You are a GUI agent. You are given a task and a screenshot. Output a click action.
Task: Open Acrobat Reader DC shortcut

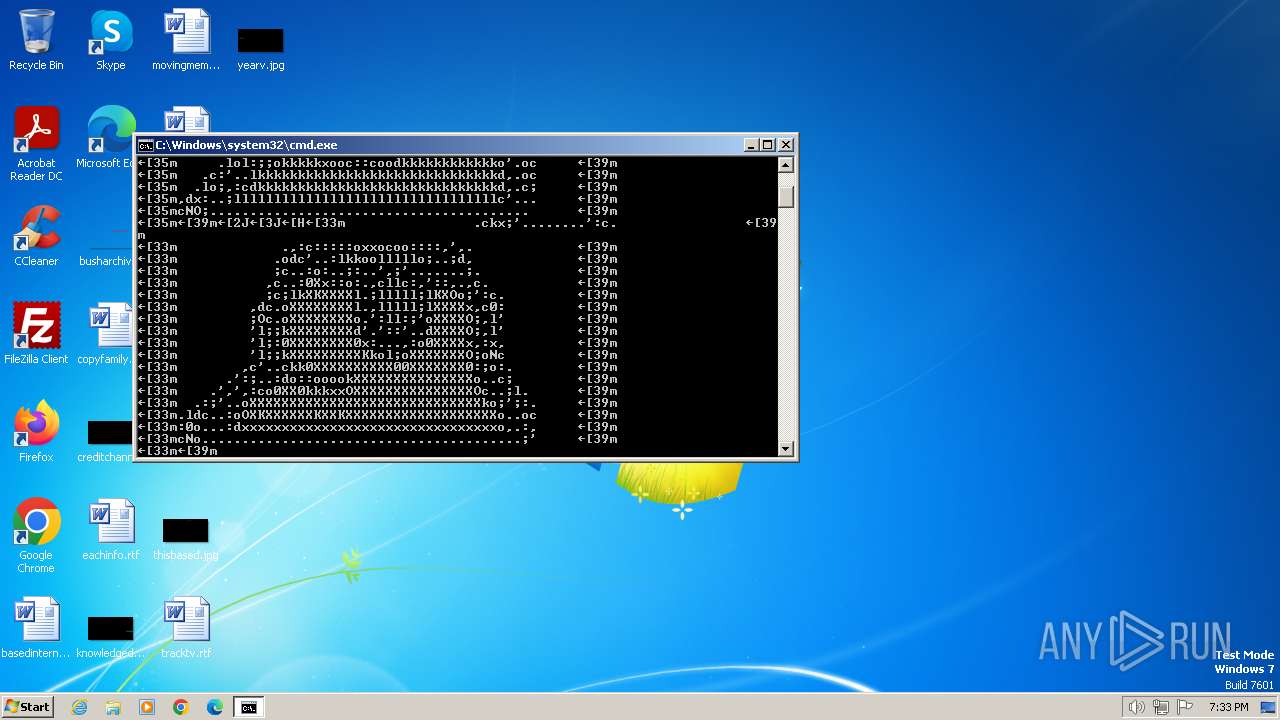(36, 144)
